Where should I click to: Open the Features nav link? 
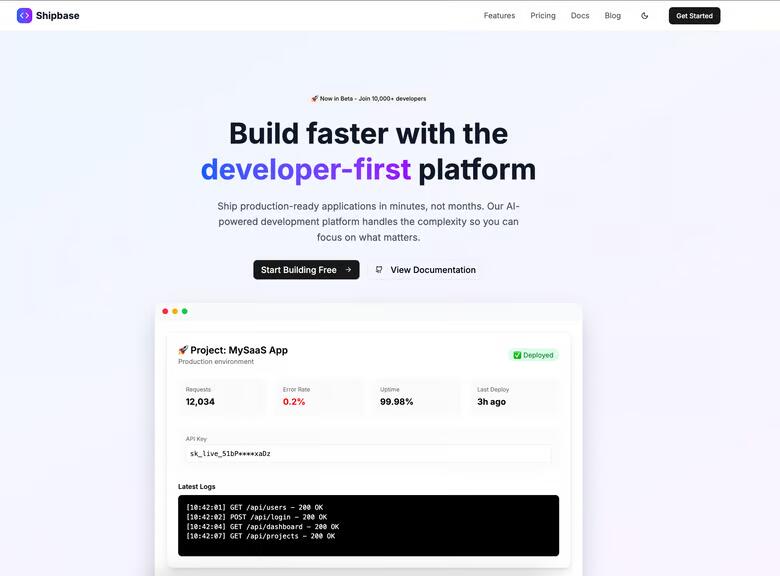pyautogui.click(x=499, y=16)
